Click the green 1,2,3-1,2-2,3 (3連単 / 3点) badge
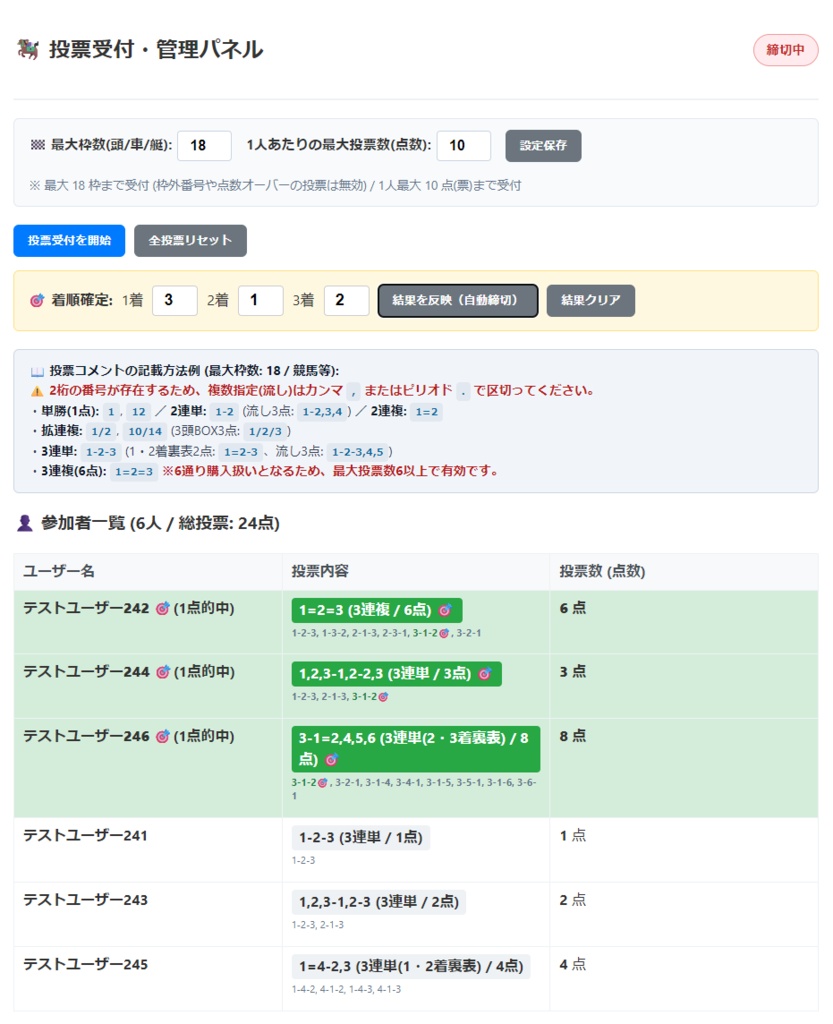833x1024 pixels. 396,673
